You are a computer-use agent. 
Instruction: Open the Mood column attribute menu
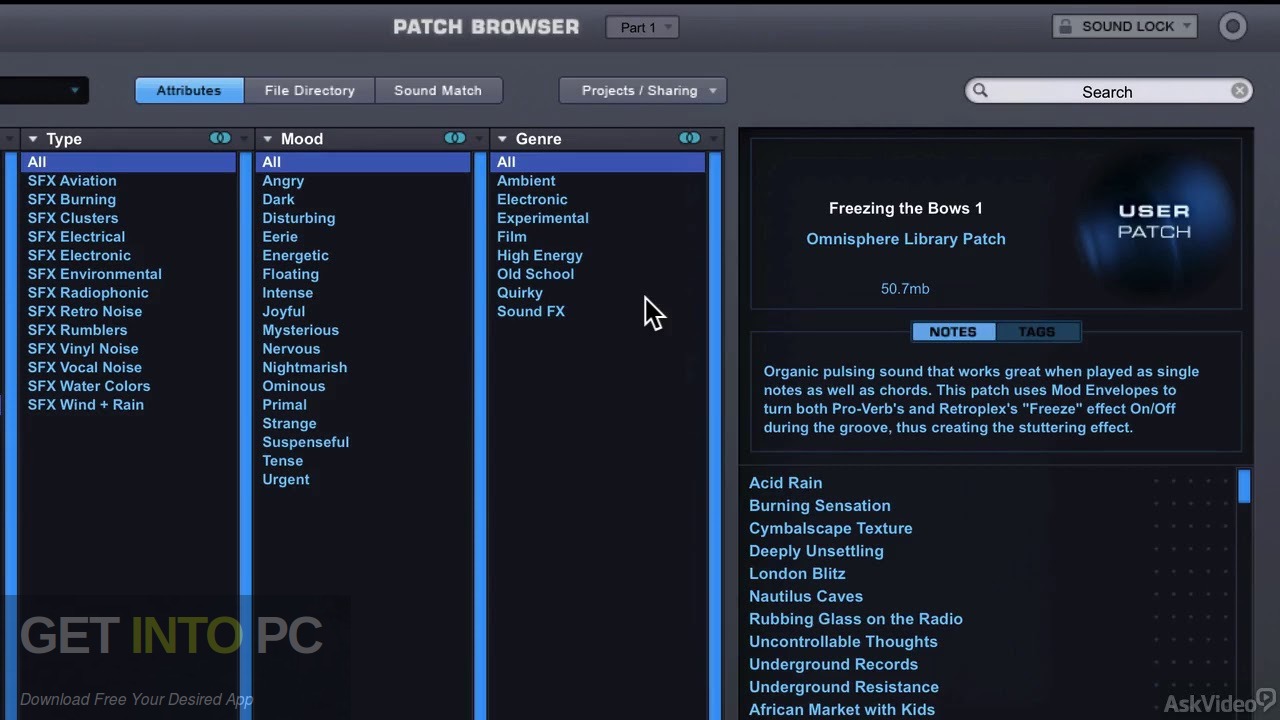268,139
